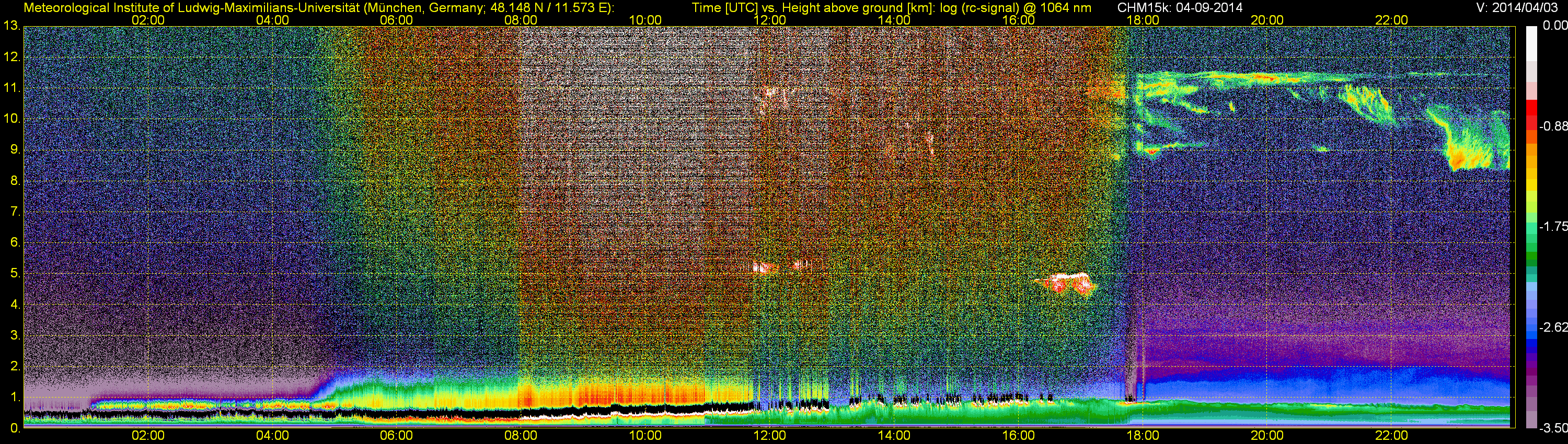Click the 18:00 label on the bottom time axis

(1143, 436)
